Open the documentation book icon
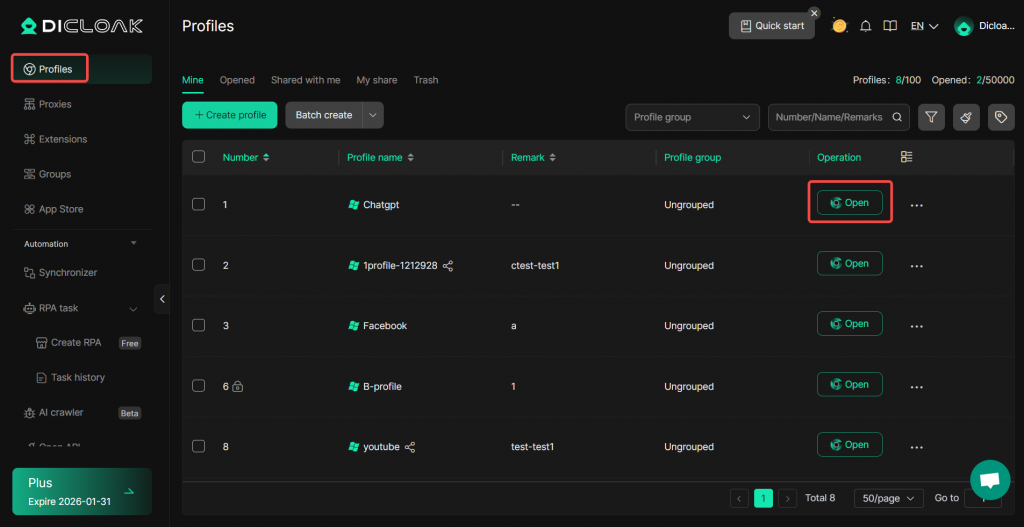The image size is (1024, 527). 890,26
